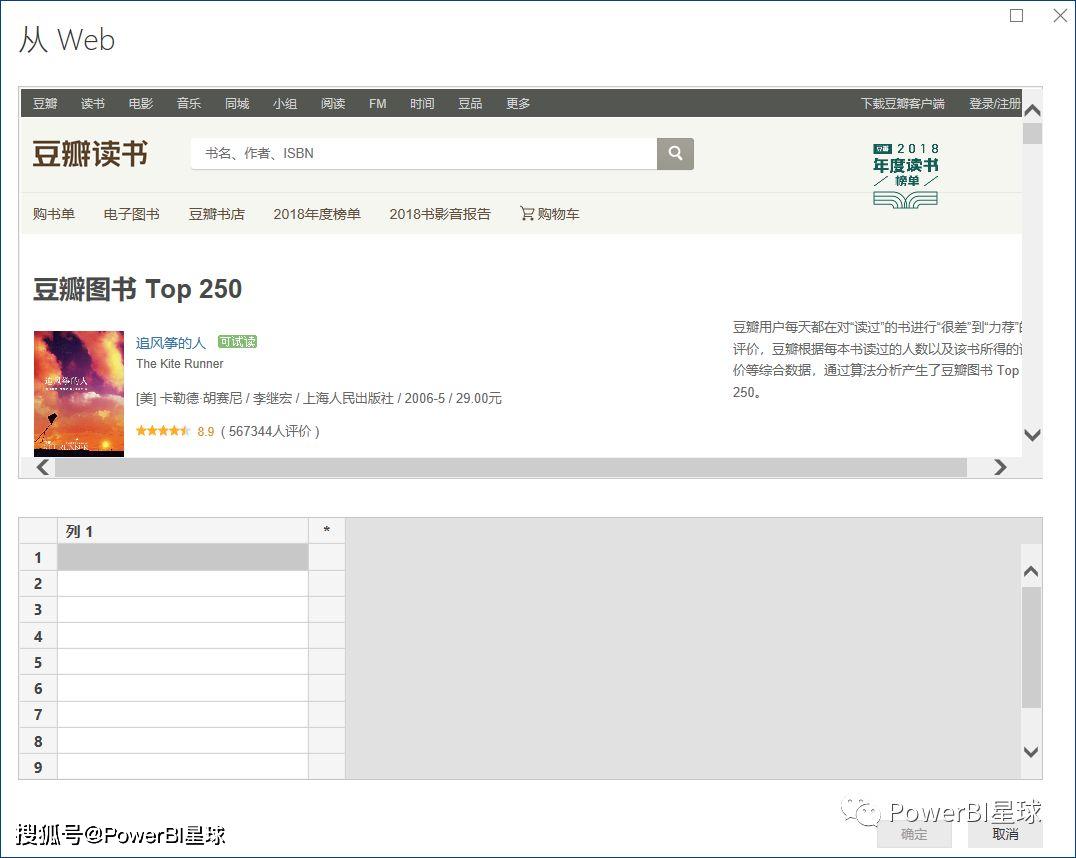Click the table's scroll down arrow
This screenshot has height=858, width=1076.
(x=1031, y=752)
